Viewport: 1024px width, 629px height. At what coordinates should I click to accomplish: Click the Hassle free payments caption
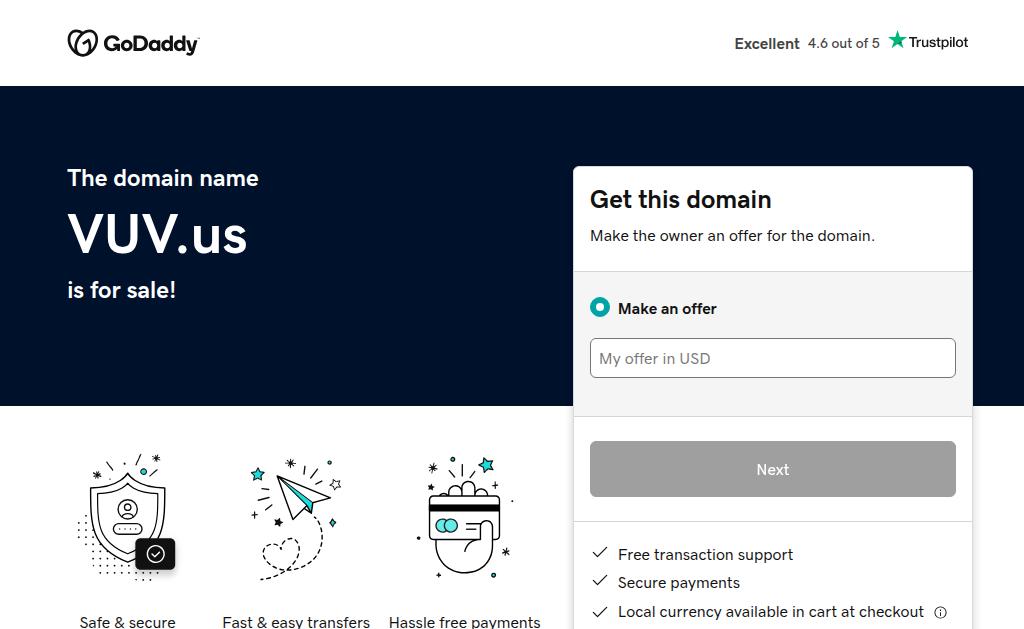[464, 622]
